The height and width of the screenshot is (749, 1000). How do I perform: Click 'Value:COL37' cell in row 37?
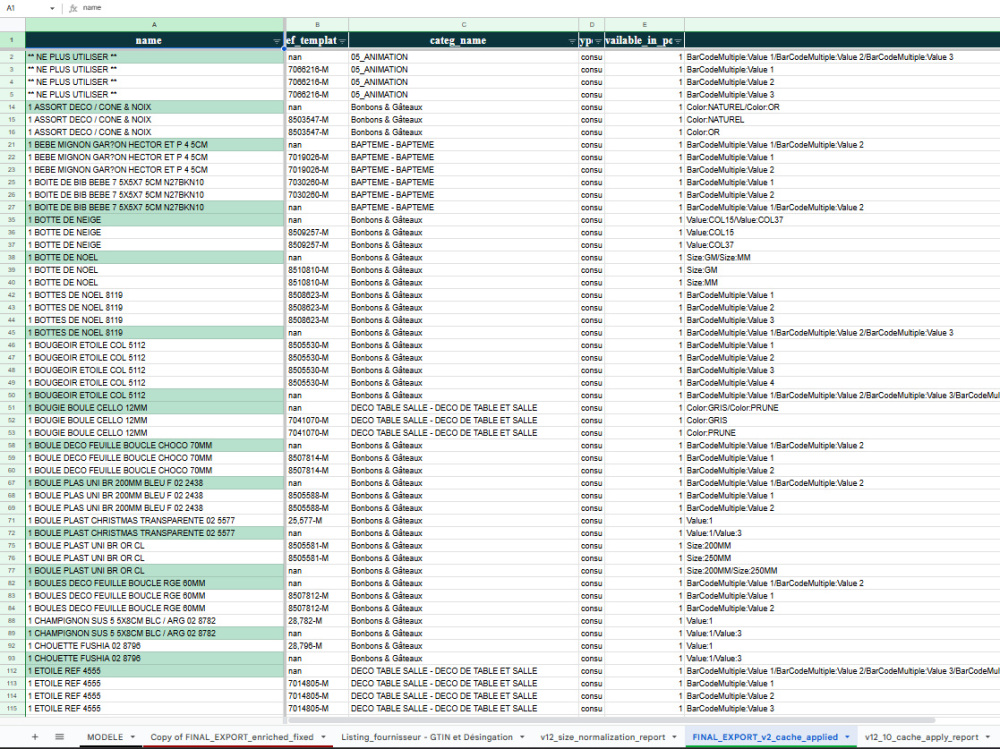[x=842, y=245]
